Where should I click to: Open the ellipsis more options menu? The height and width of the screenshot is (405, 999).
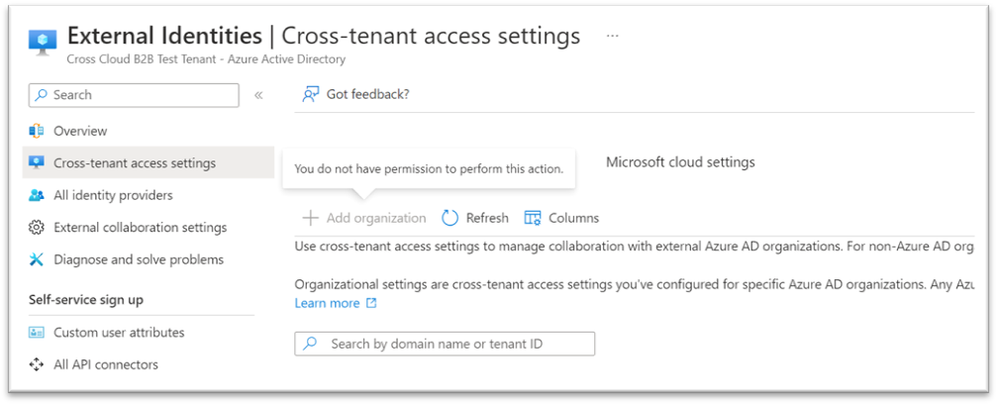(x=612, y=36)
